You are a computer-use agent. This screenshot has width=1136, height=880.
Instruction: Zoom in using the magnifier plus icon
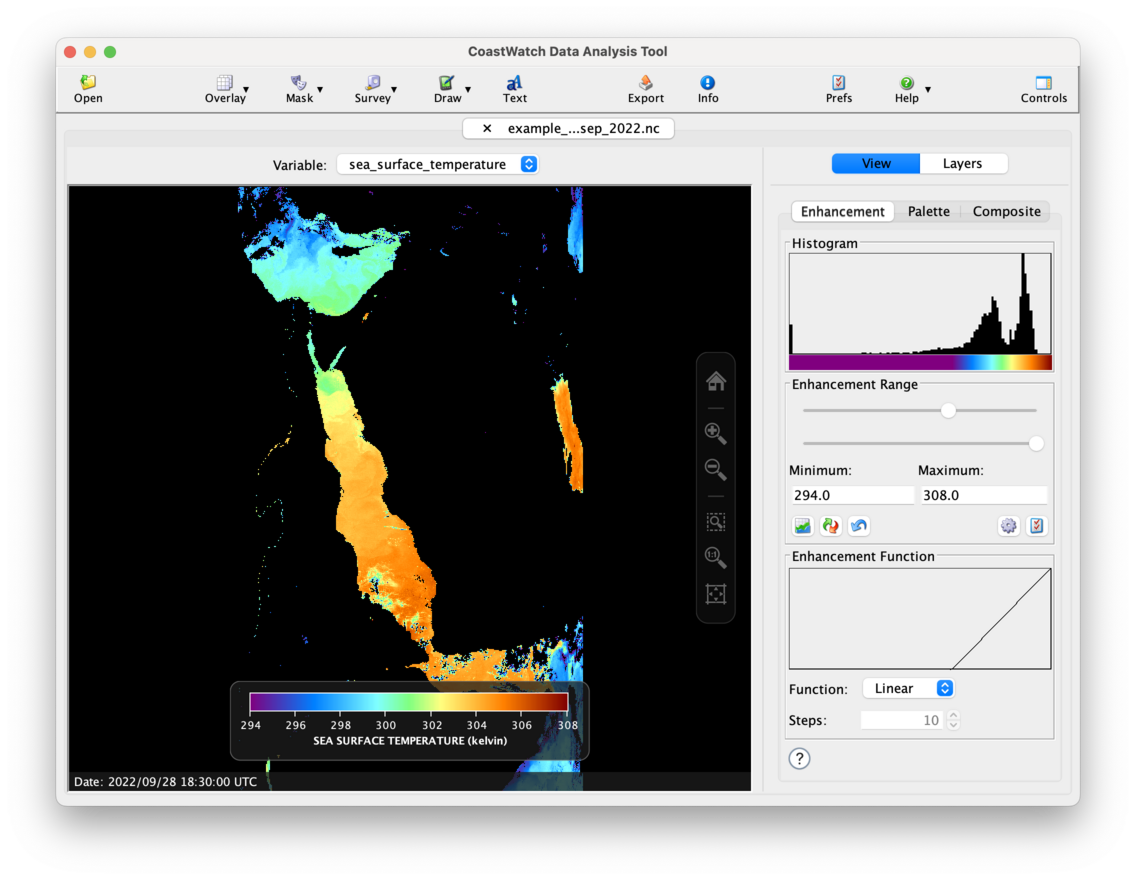715,433
